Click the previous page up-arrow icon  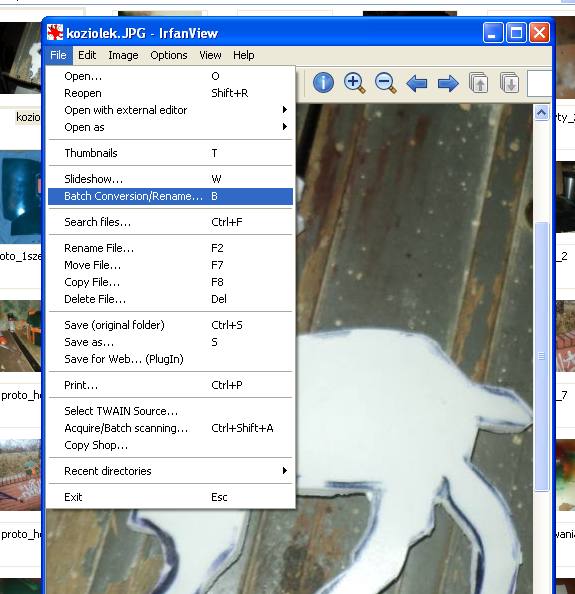click(x=478, y=83)
